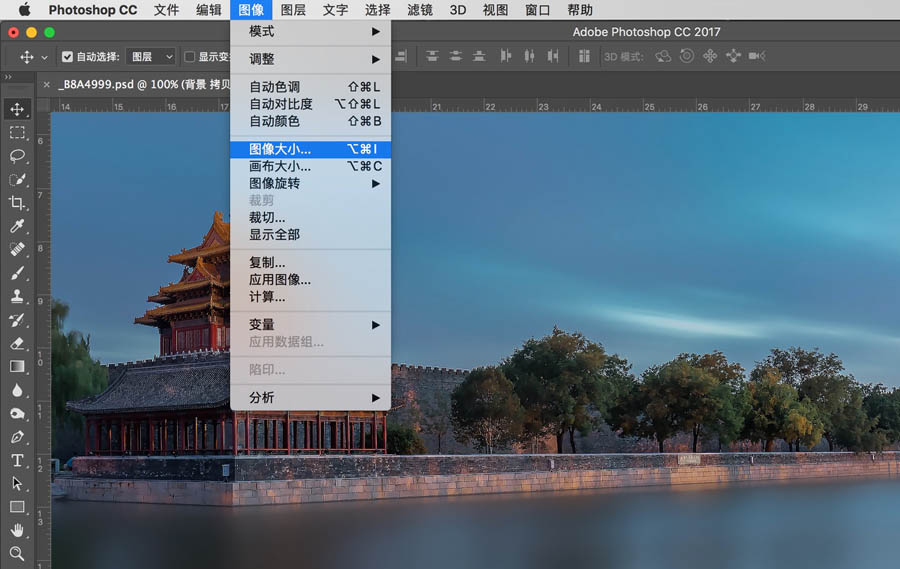900x569 pixels.
Task: Open the Photoshop CC application menu
Action: click(92, 10)
